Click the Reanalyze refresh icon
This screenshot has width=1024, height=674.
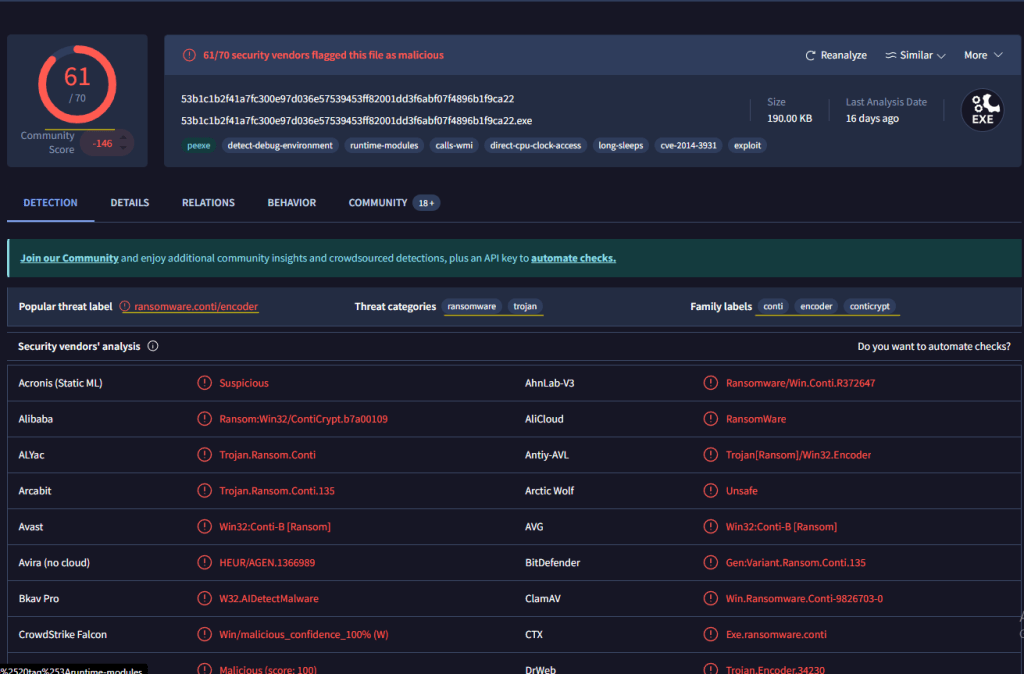pos(811,56)
